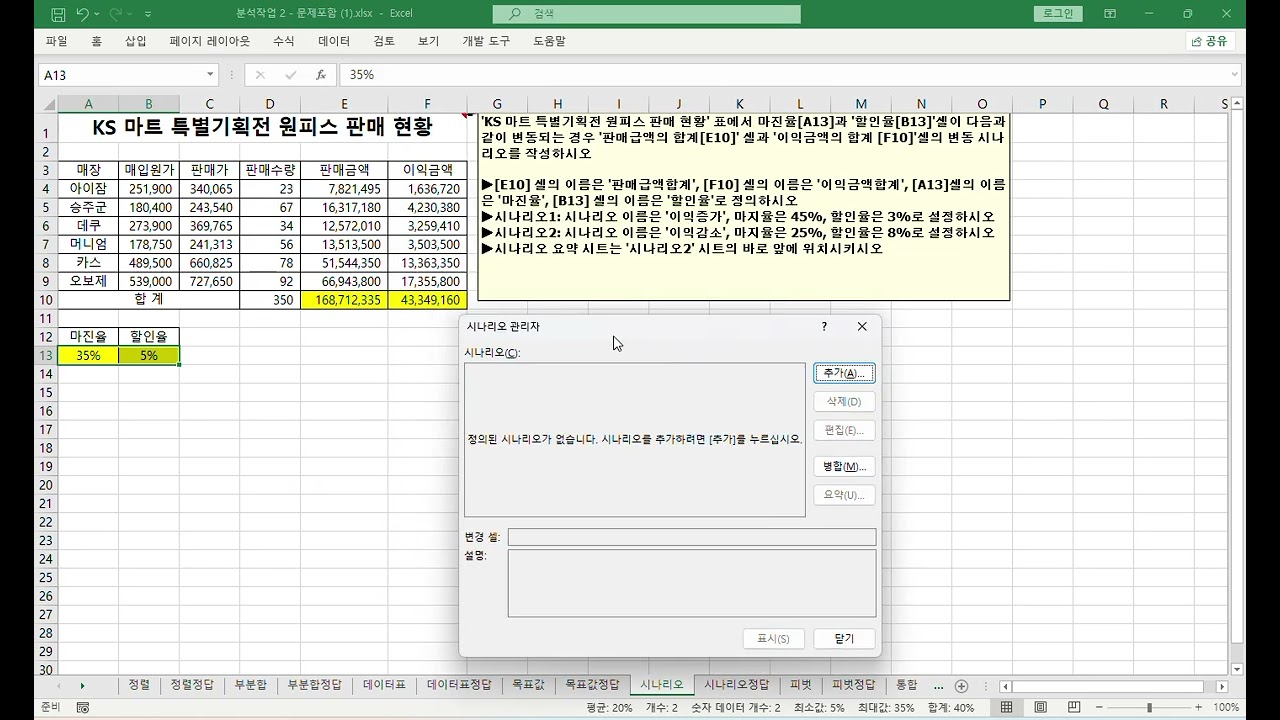The image size is (1280, 720).
Task: Click the 병합(M)... button in scenario manager
Action: pyautogui.click(x=845, y=466)
